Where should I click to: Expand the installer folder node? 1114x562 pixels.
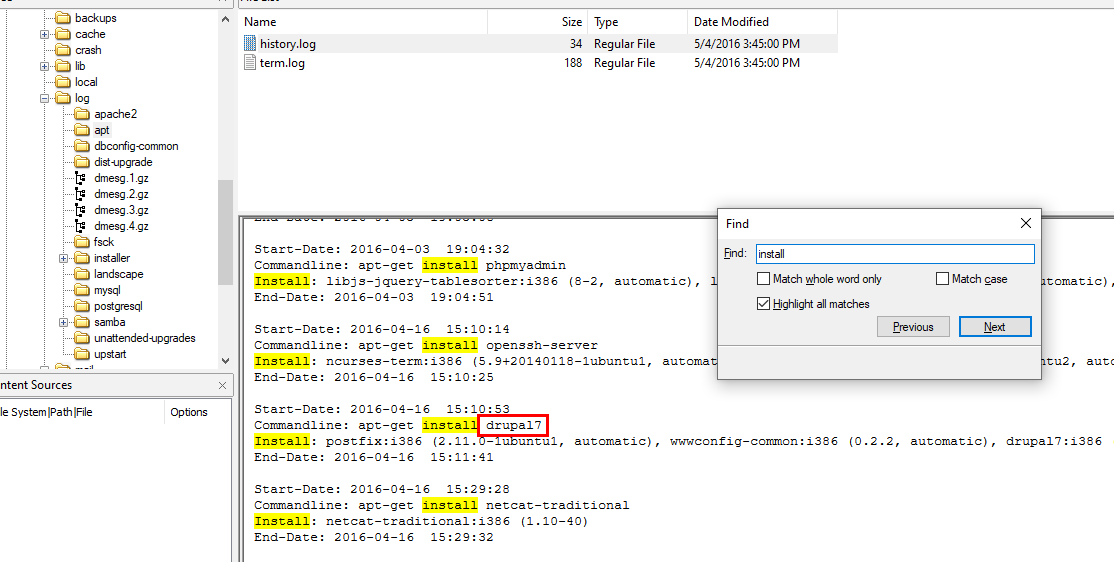(x=63, y=258)
